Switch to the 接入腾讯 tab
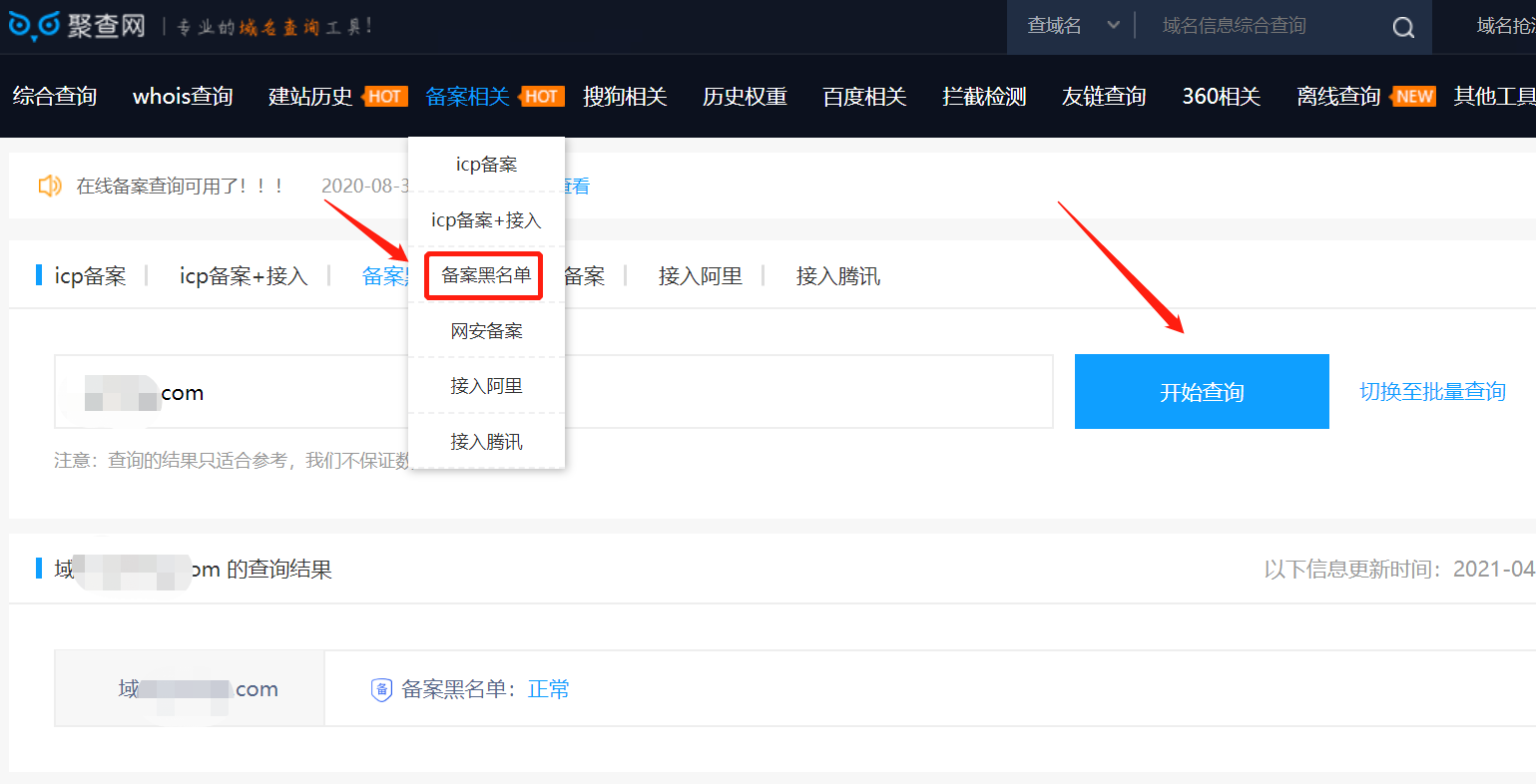 tap(837, 276)
